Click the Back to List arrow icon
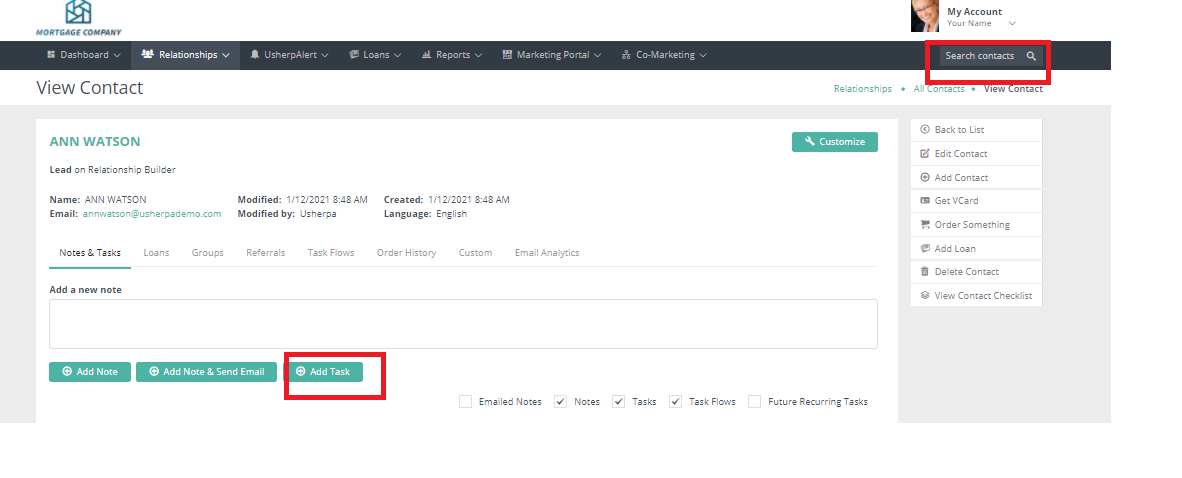This screenshot has height=478, width=1182. click(x=924, y=130)
